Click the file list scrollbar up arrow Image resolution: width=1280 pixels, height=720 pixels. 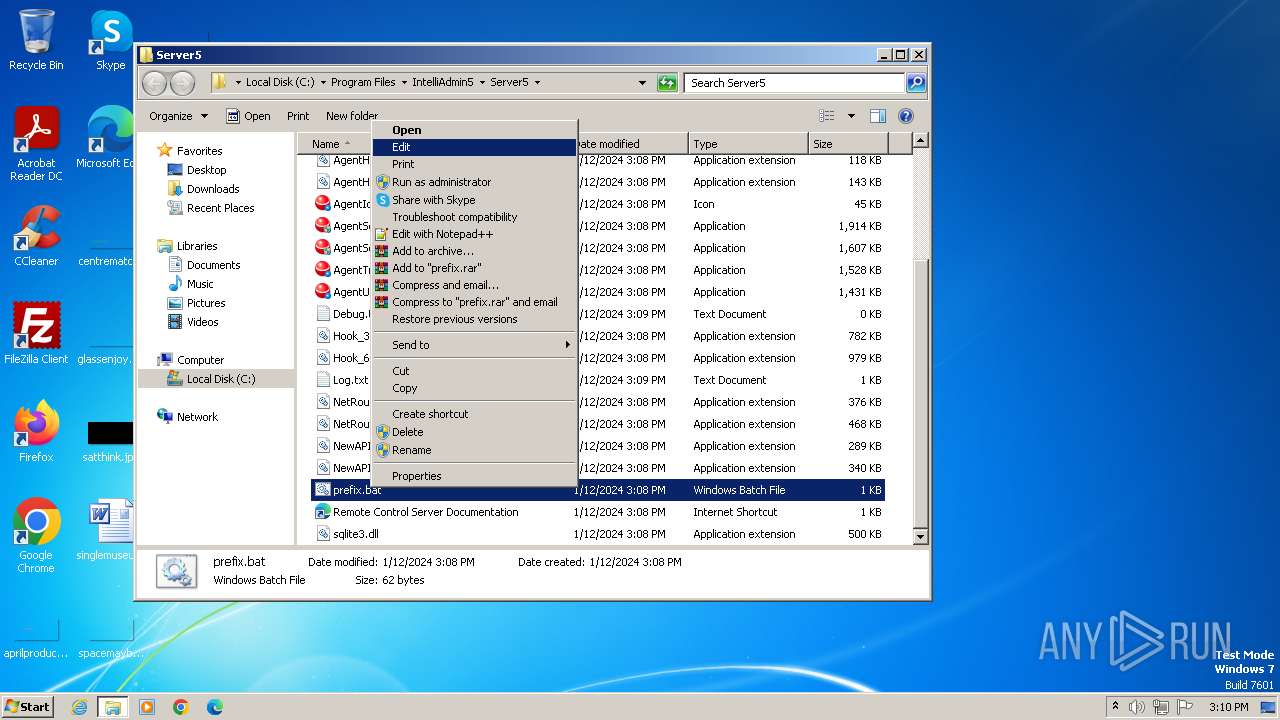(921, 141)
